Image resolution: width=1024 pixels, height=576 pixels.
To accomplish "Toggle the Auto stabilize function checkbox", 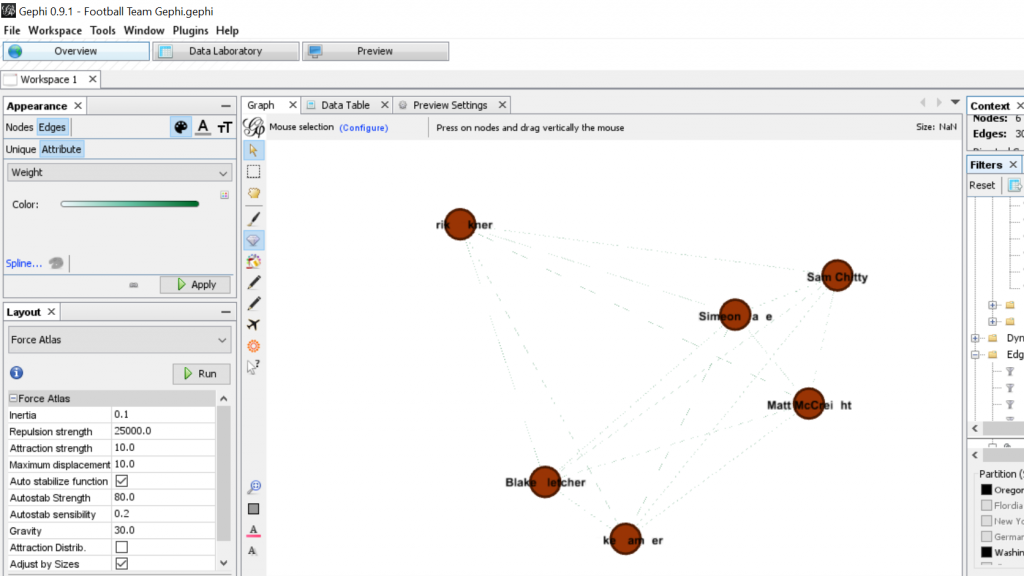I will (x=122, y=481).
